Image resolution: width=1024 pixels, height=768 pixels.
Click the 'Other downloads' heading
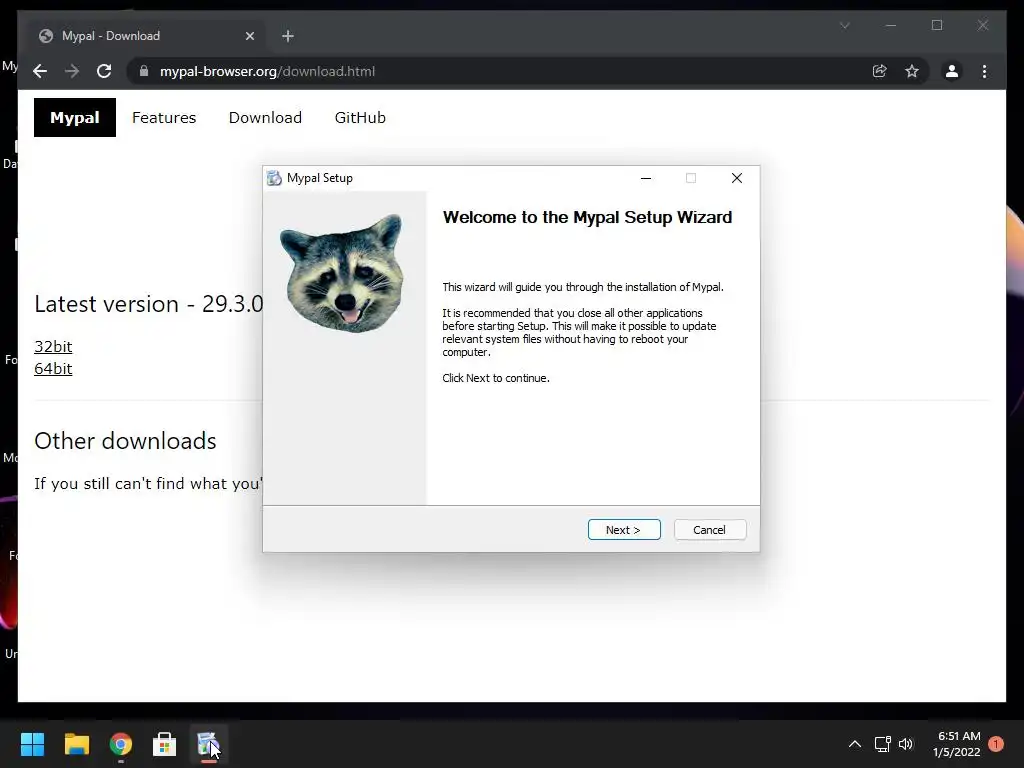125,441
